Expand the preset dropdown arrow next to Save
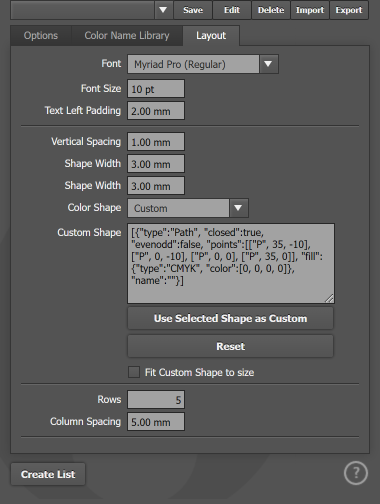This screenshot has width=380, height=504. [x=163, y=10]
